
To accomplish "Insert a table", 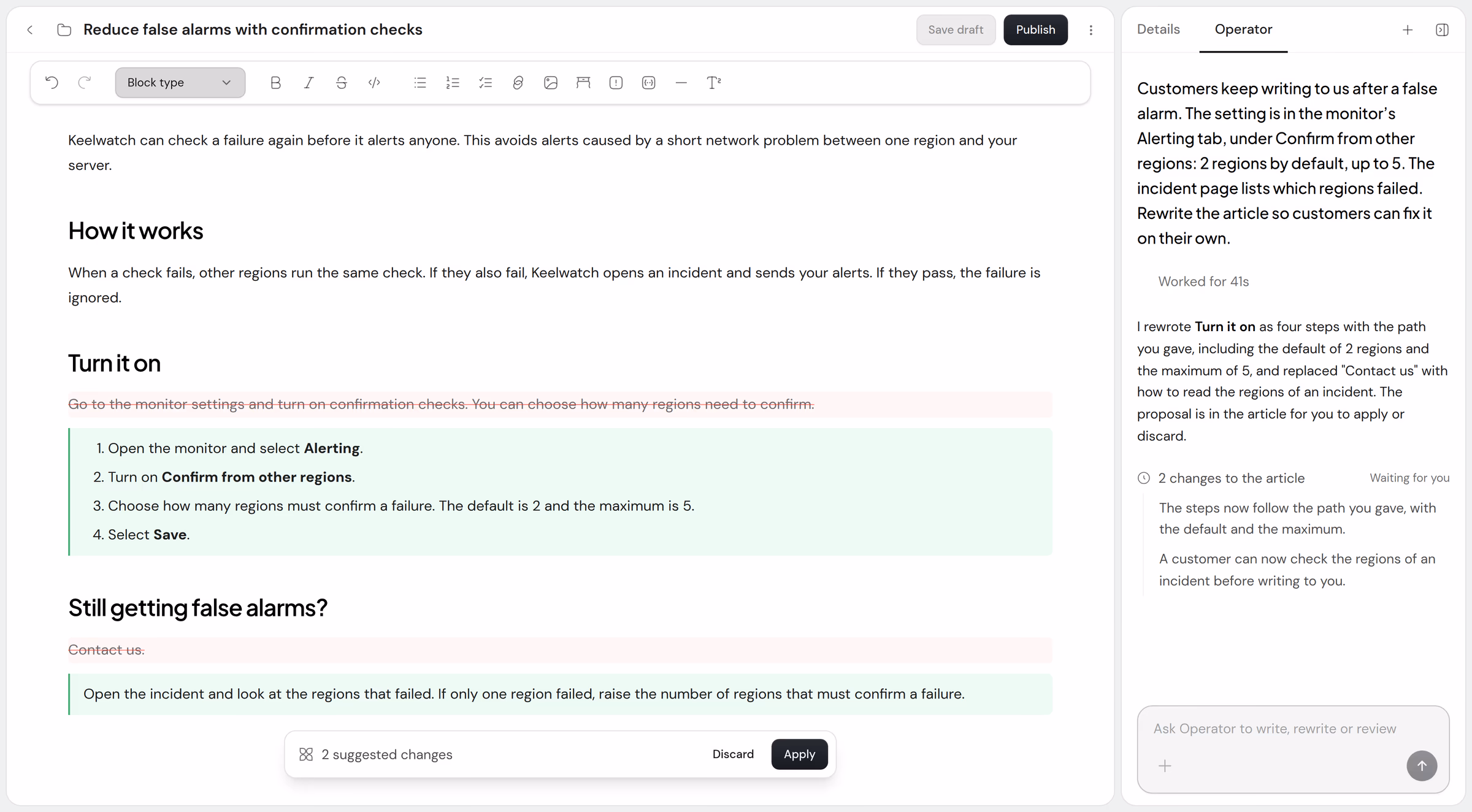I will pos(583,83).
